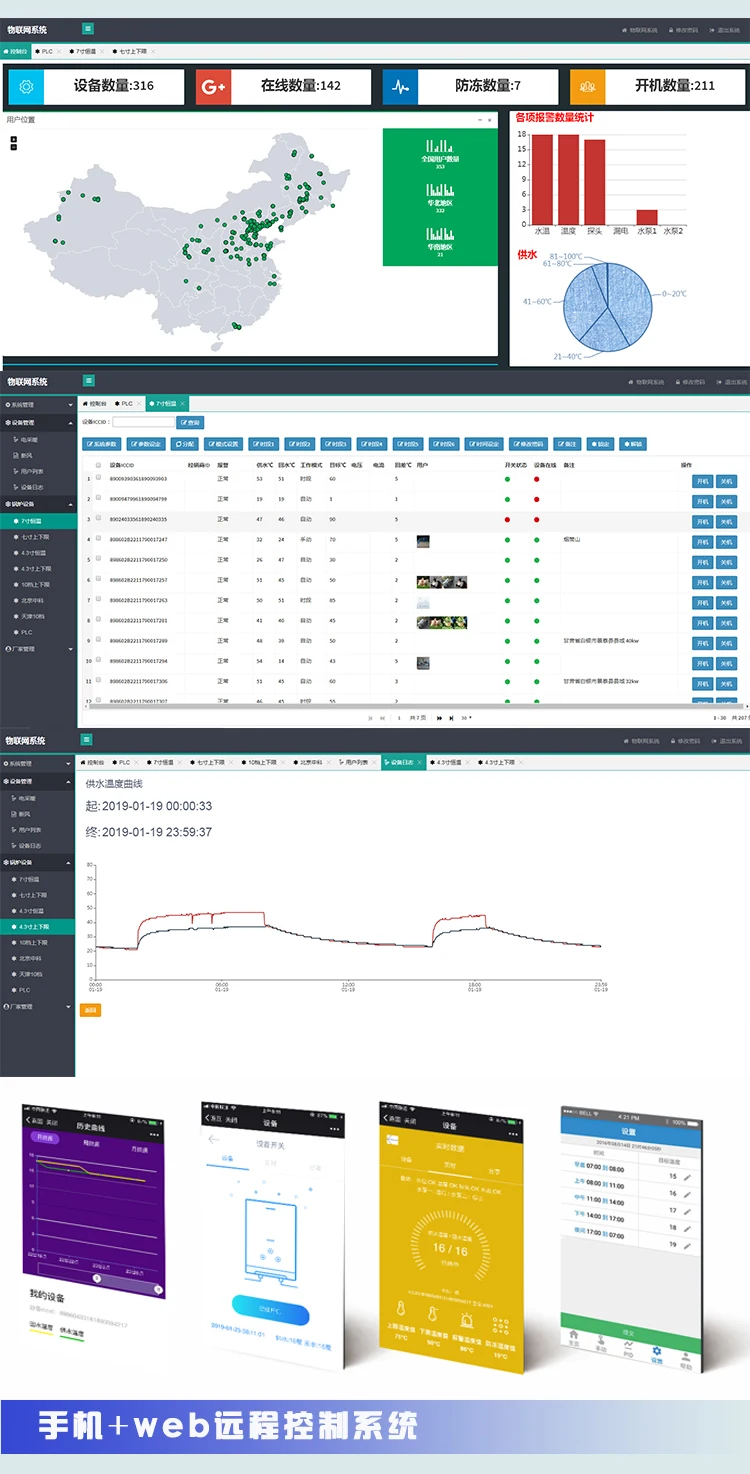Click the red G+ icon beside 在线数量
Image resolution: width=750 pixels, height=1474 pixels.
pyautogui.click(x=213, y=86)
